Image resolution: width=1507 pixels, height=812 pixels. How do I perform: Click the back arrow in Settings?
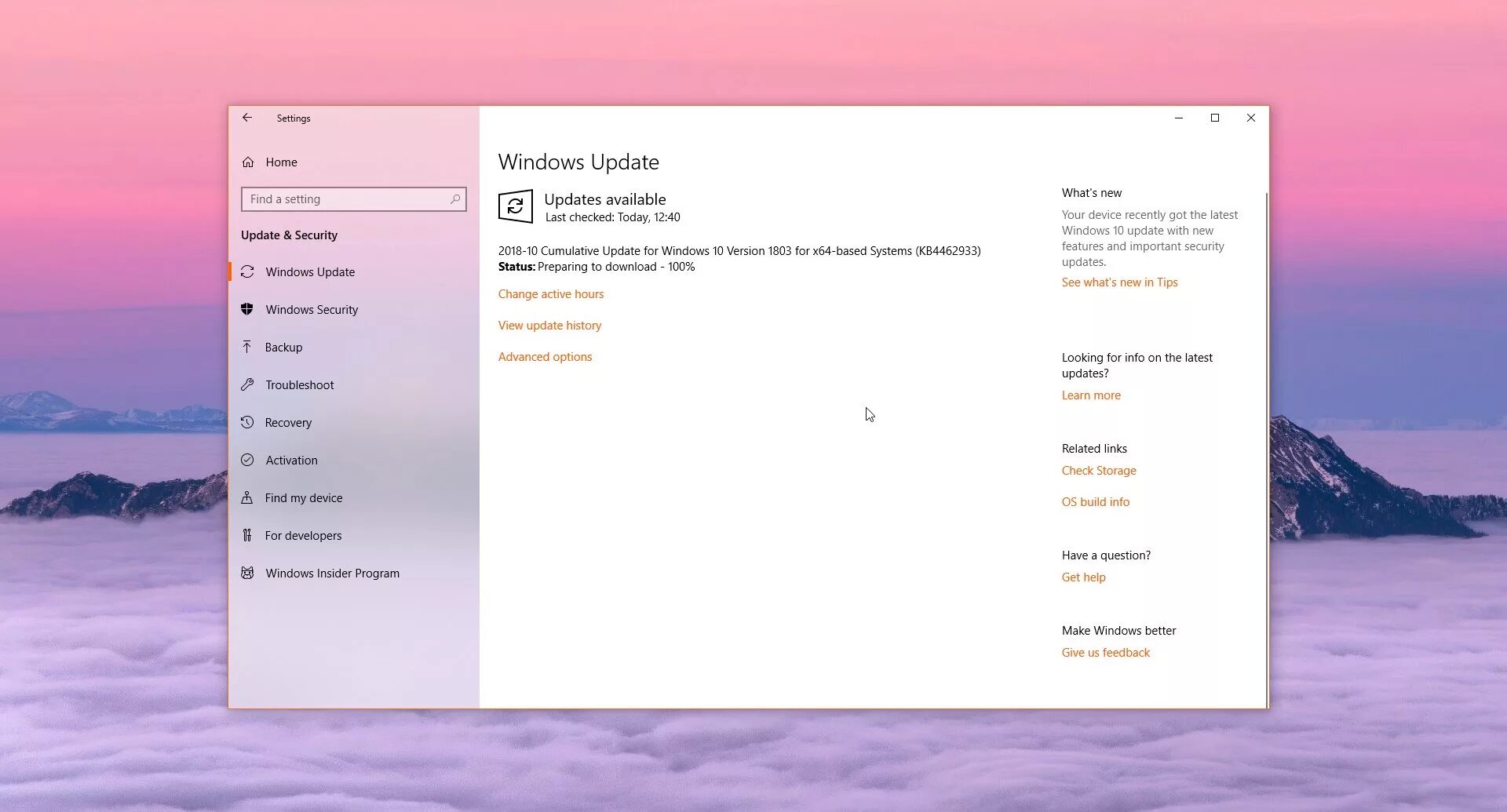point(247,118)
